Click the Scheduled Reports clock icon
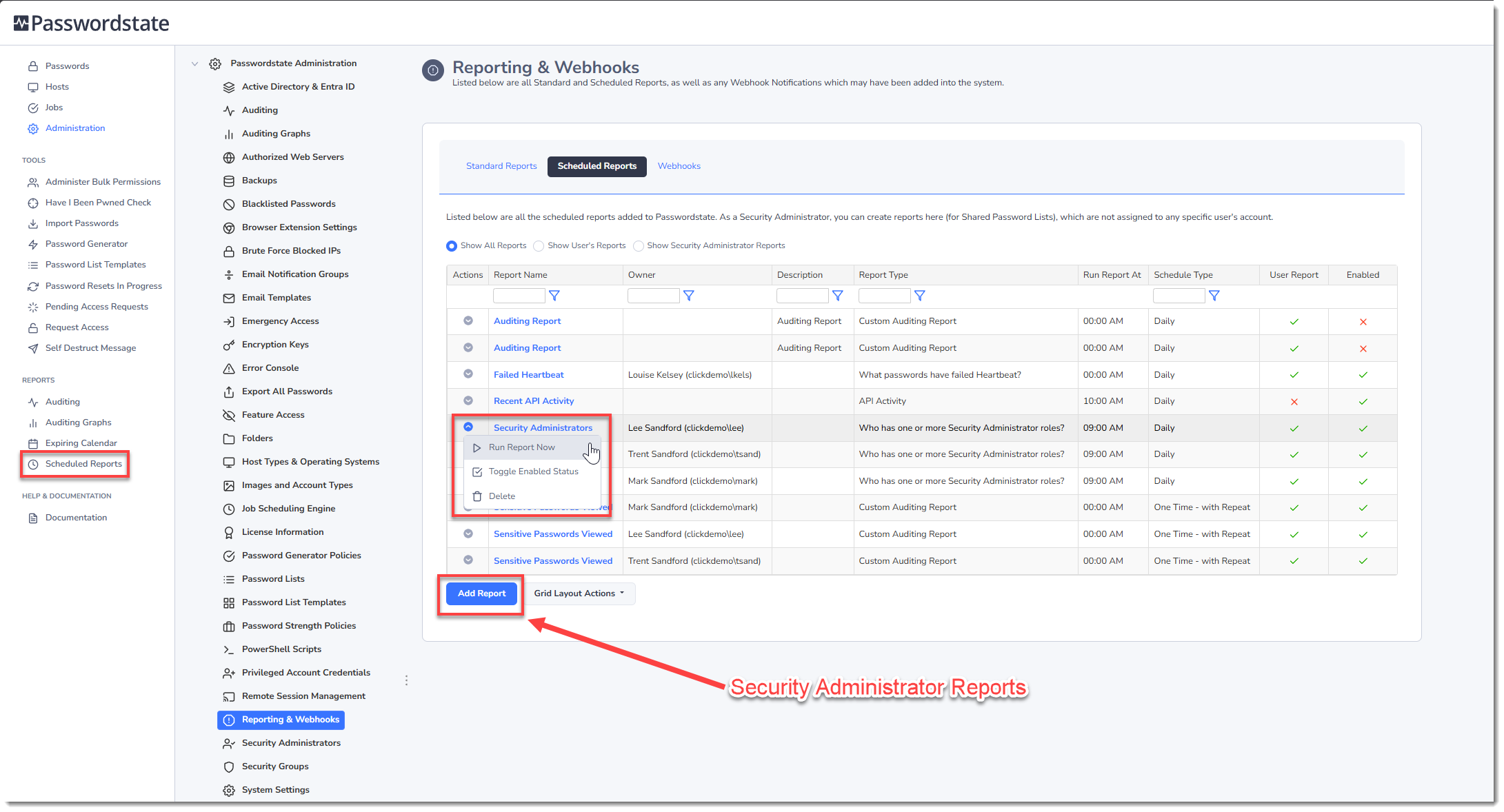This screenshot has height=812, width=1504. point(33,464)
